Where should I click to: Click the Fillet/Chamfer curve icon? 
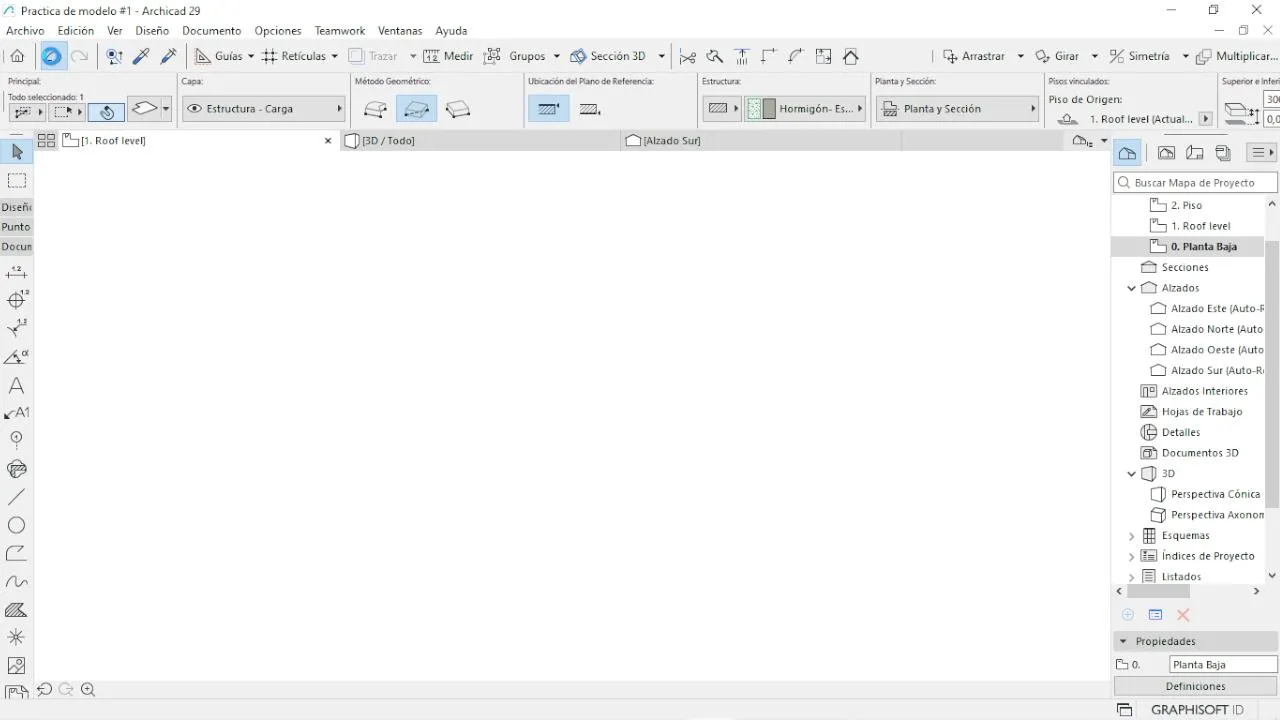pos(796,56)
